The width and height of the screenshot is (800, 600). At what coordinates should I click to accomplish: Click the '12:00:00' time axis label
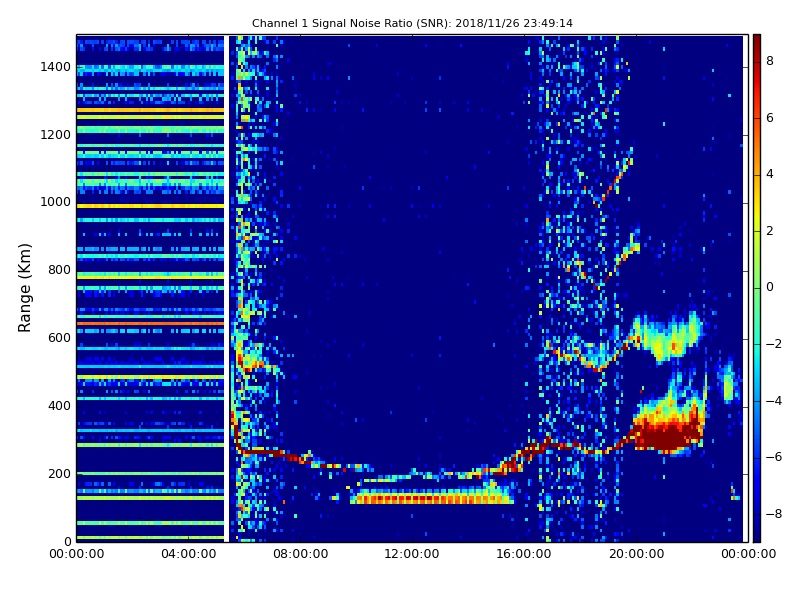[412, 554]
